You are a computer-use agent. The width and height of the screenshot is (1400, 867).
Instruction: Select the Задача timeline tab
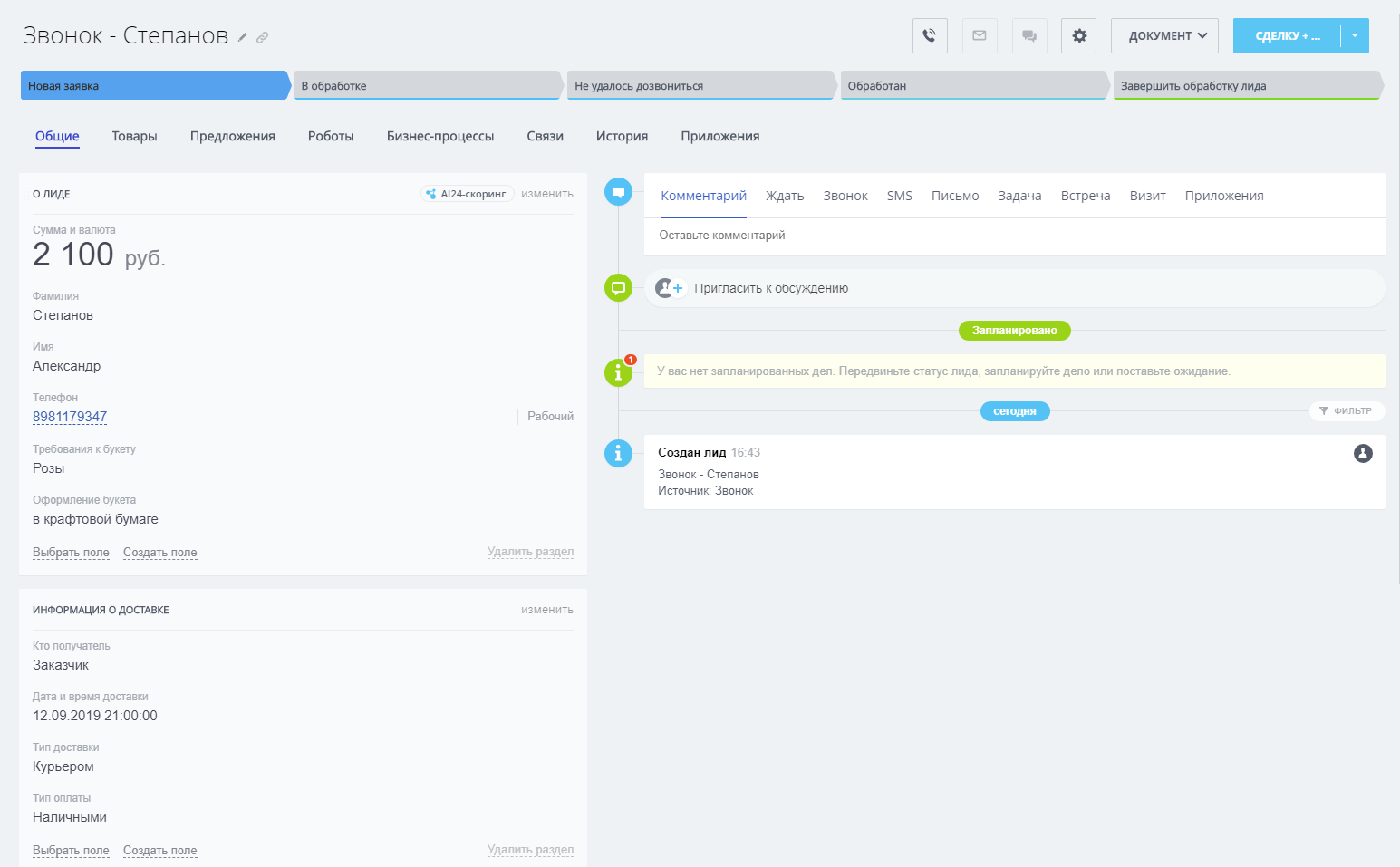(x=1019, y=196)
